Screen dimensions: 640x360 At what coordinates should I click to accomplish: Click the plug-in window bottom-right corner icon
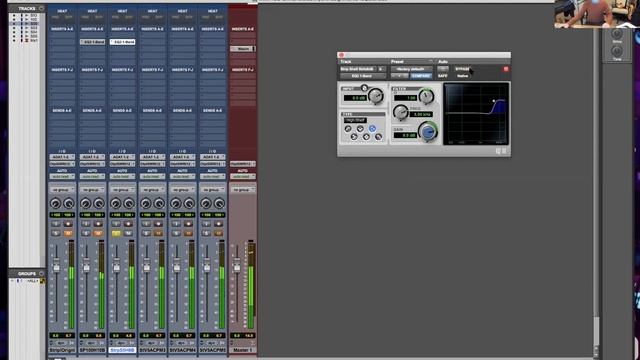(x=504, y=151)
